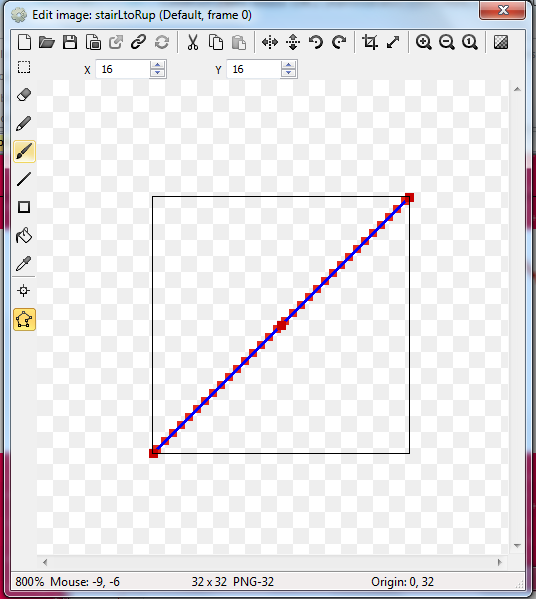Pick the Paint Bucket fill tool
The image size is (536, 599).
(x=24, y=235)
